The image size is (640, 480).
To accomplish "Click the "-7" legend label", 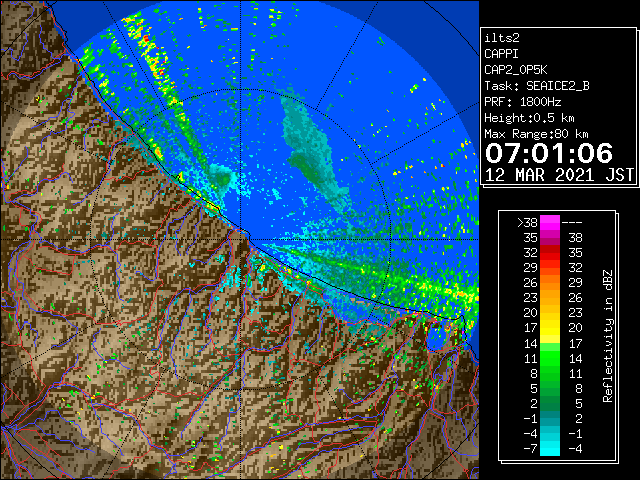I will [530, 449].
